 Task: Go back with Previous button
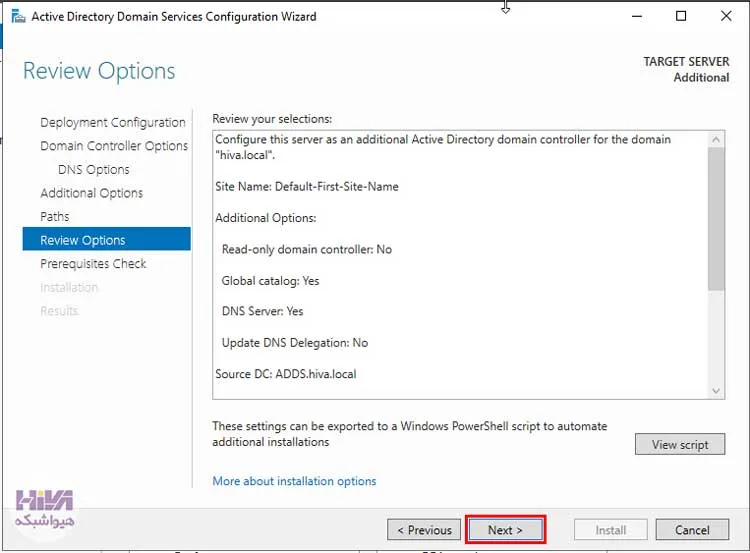click(x=424, y=530)
